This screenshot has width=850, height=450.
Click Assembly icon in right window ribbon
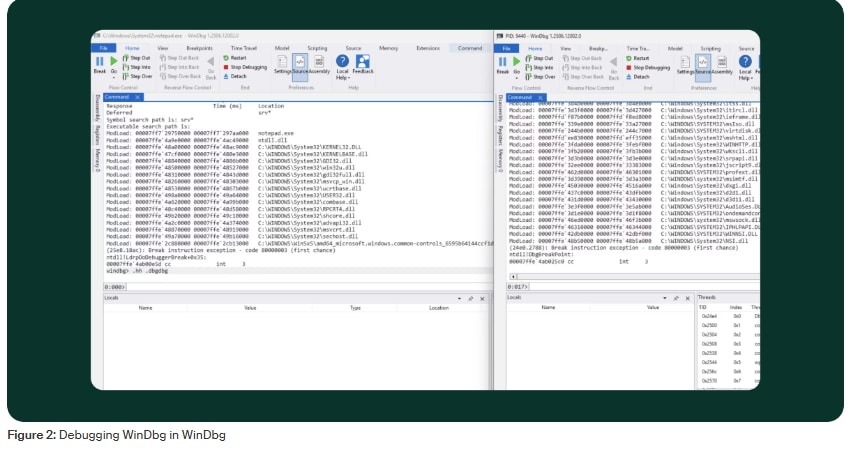coord(723,64)
